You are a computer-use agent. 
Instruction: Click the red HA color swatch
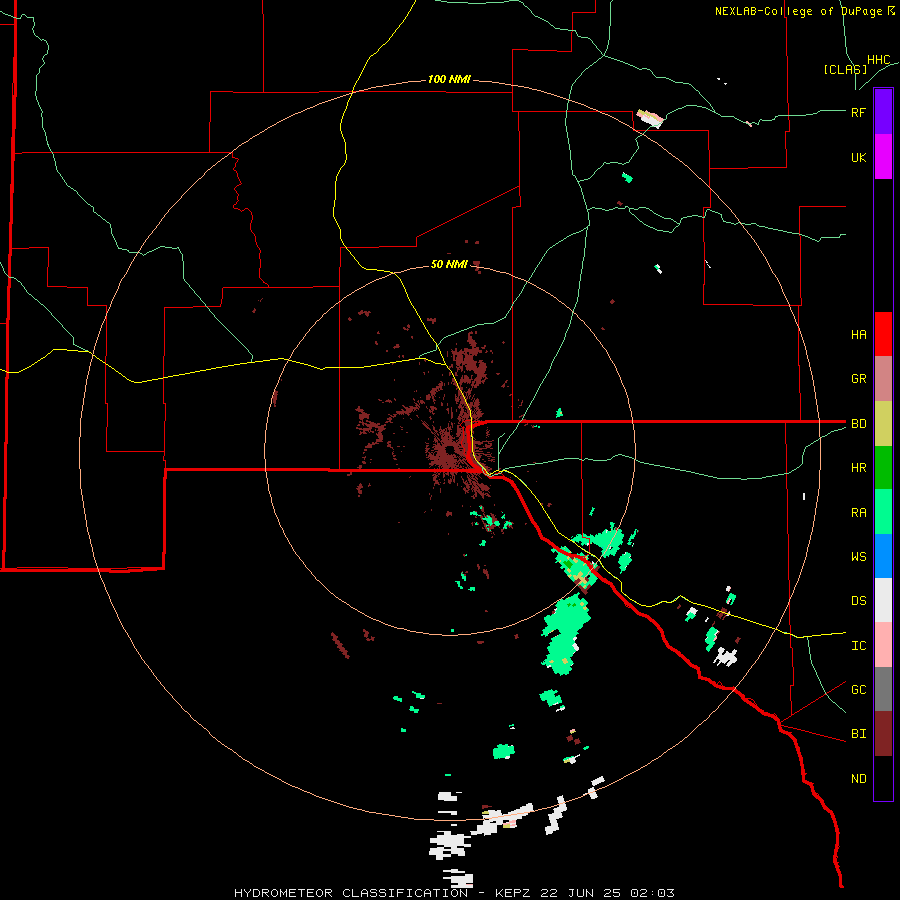883,334
